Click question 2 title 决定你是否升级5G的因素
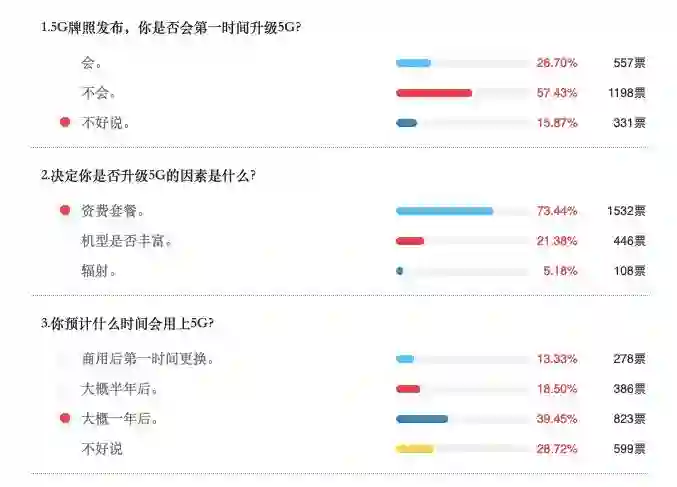677x487 pixels. (x=148, y=175)
